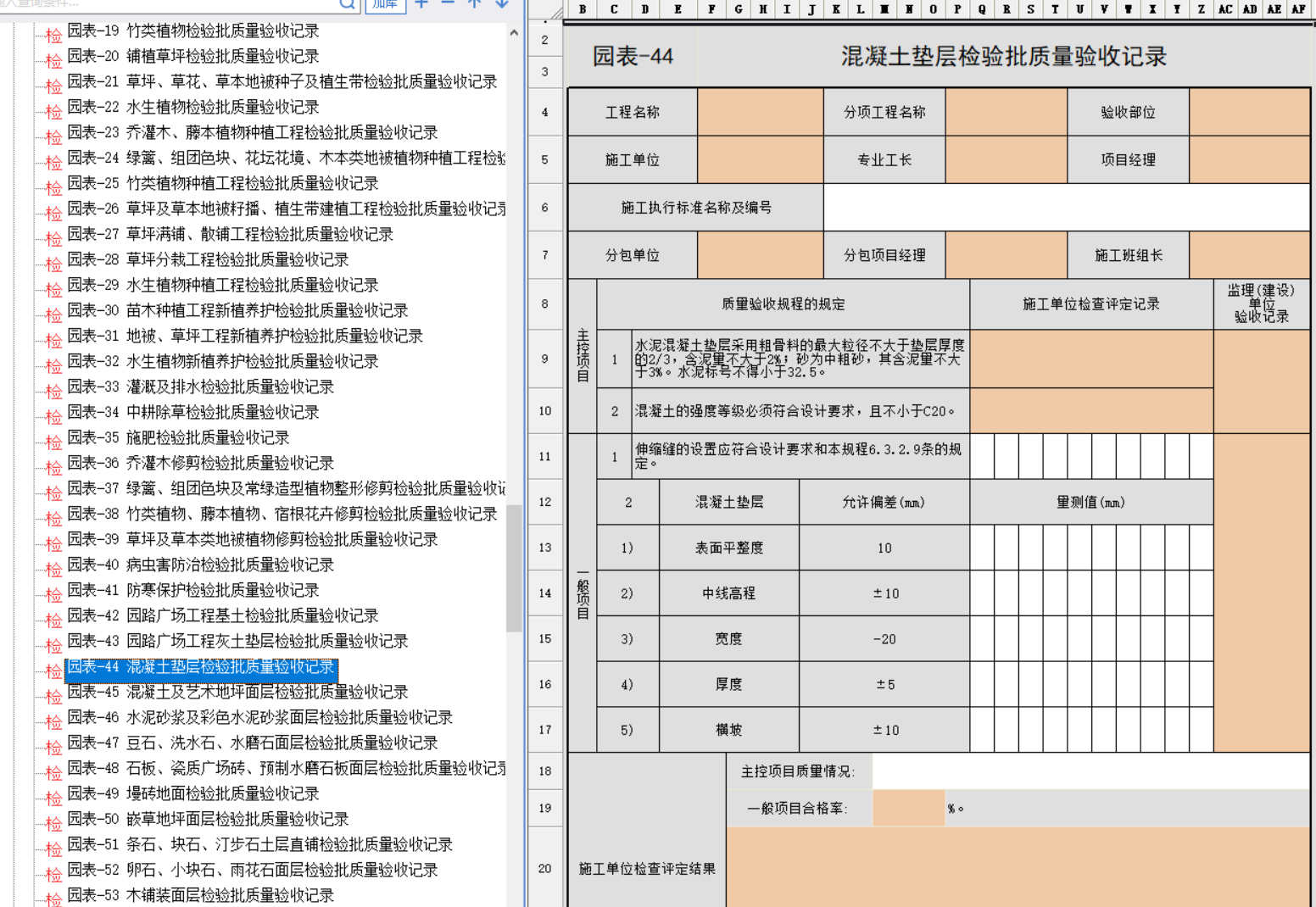
Task: Open 园表-19 竹类植物检验批质量验收记录
Action: point(192,31)
